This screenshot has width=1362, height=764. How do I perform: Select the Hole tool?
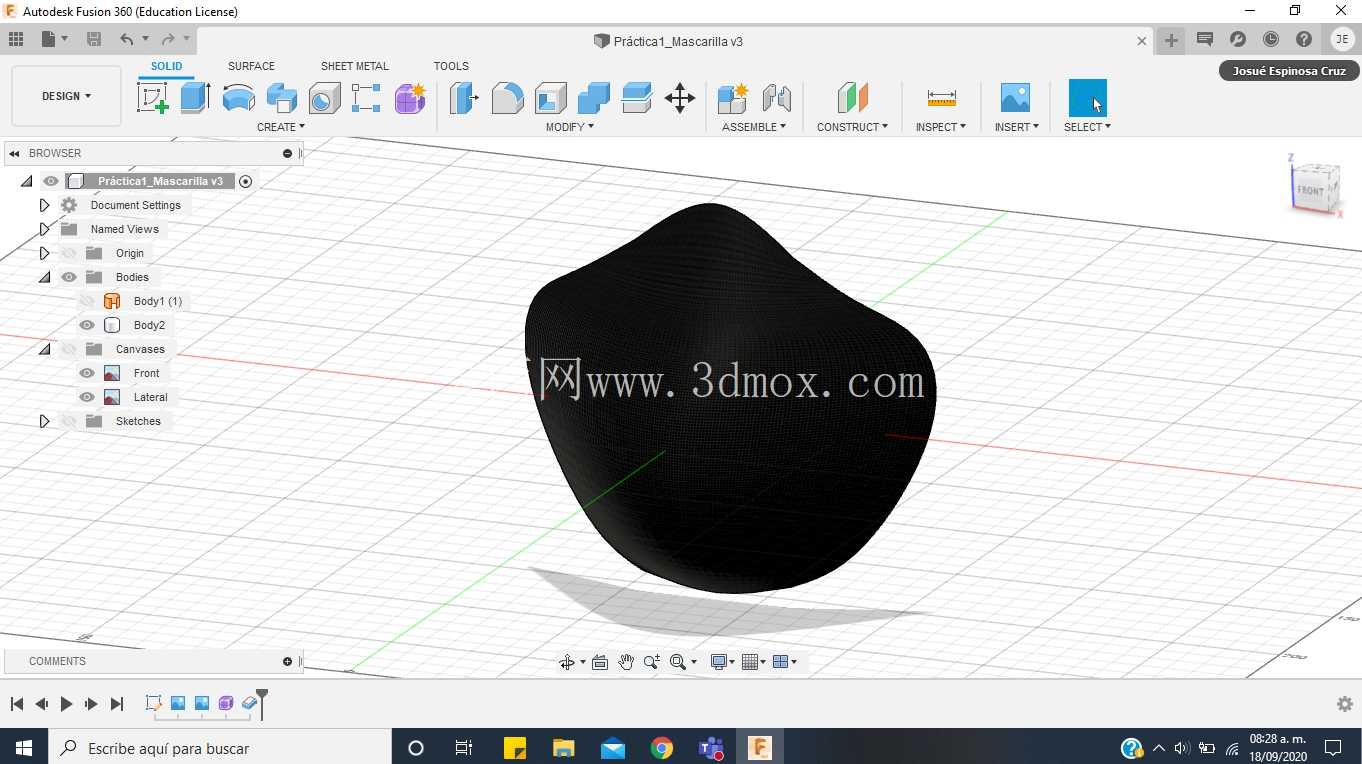click(324, 98)
